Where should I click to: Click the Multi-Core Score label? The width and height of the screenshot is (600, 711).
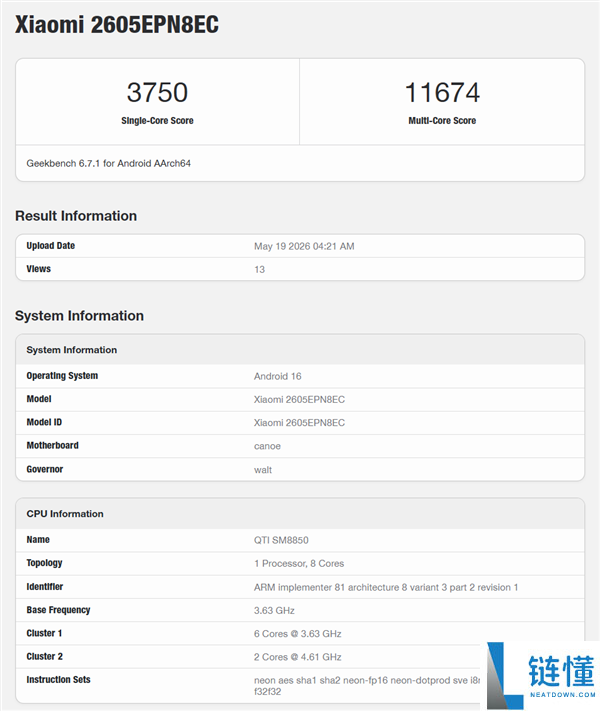point(442,121)
